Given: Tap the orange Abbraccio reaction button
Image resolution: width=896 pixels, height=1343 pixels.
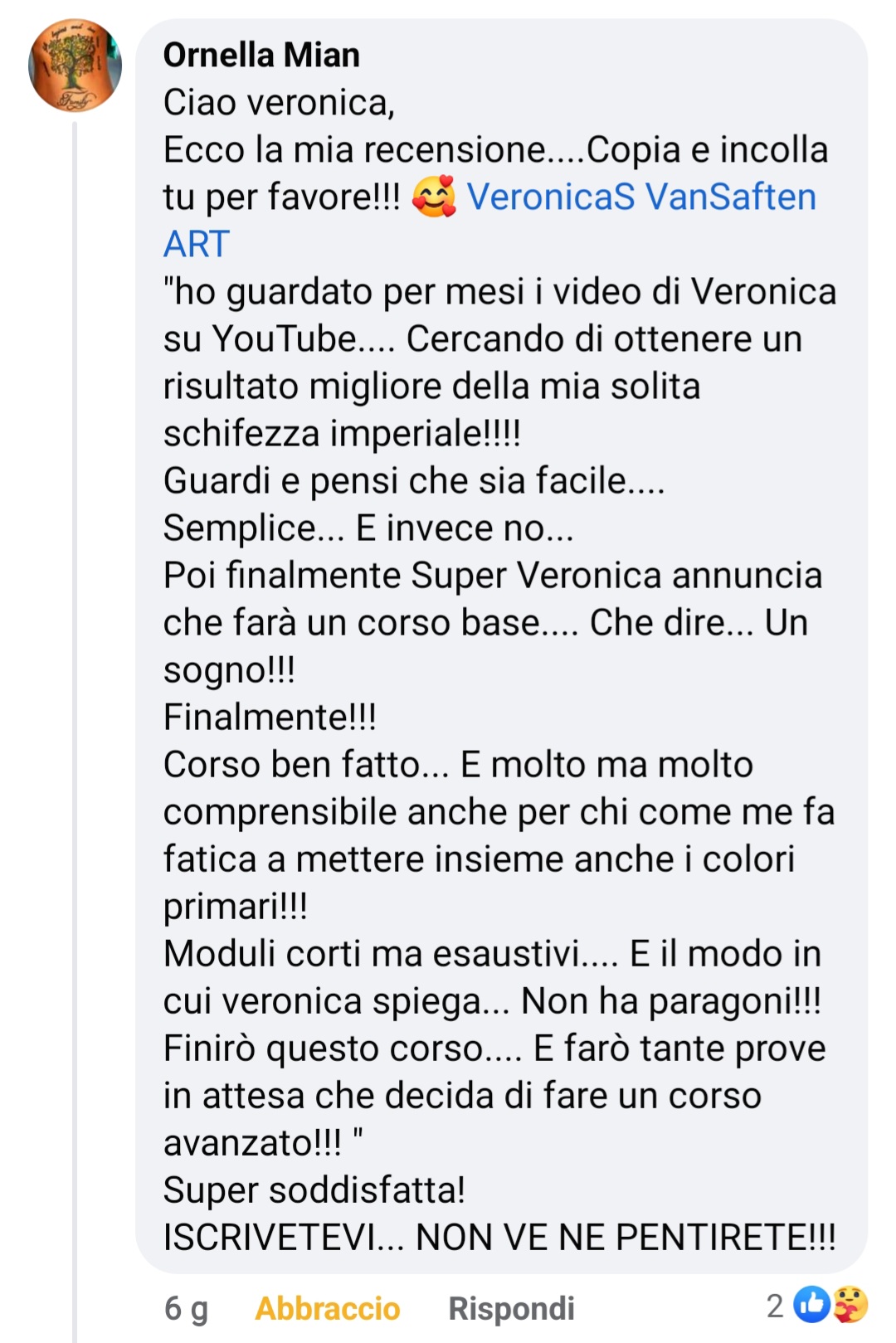Looking at the screenshot, I should tap(328, 1308).
